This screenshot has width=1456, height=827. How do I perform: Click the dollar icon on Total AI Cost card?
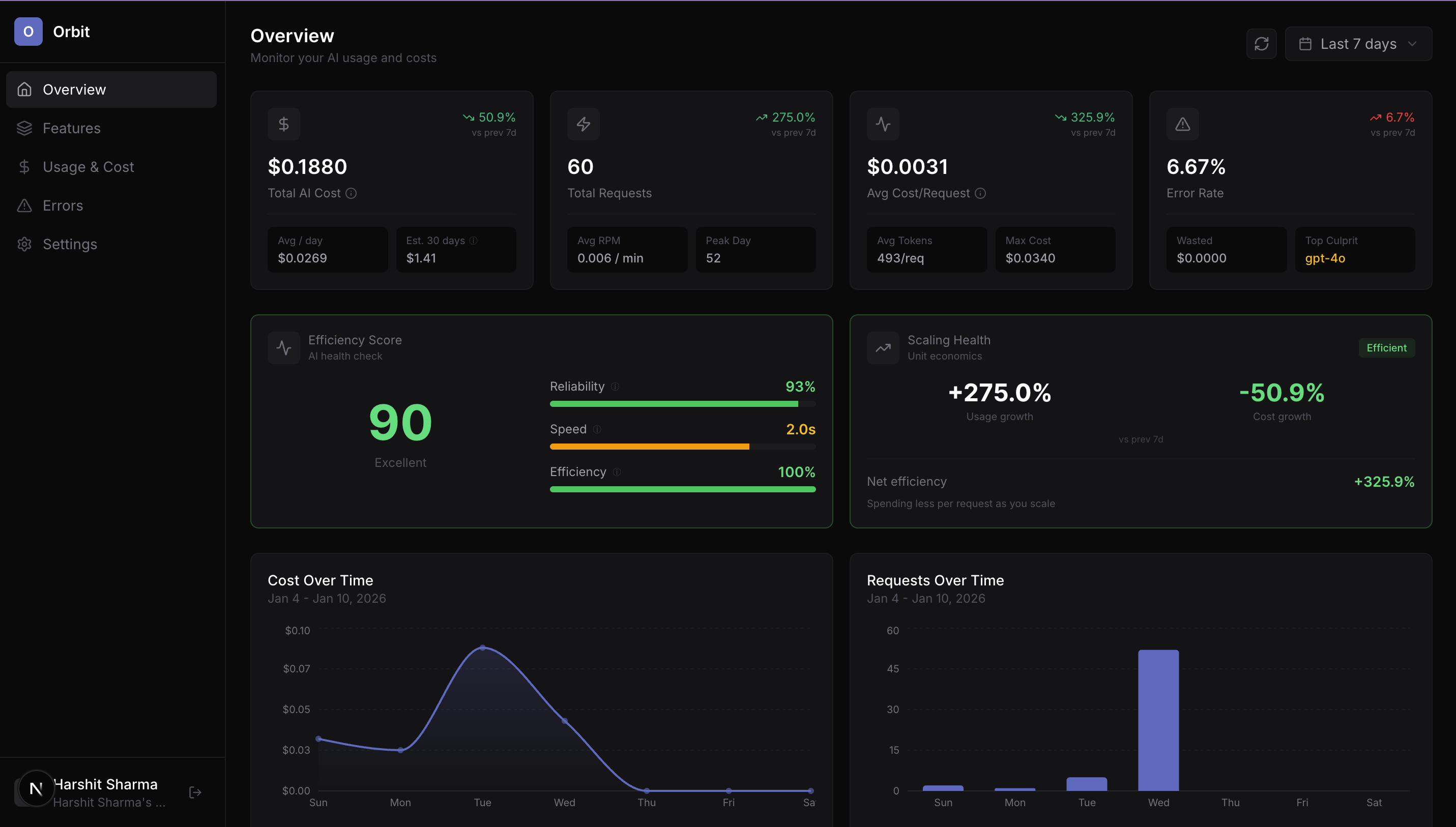[283, 124]
